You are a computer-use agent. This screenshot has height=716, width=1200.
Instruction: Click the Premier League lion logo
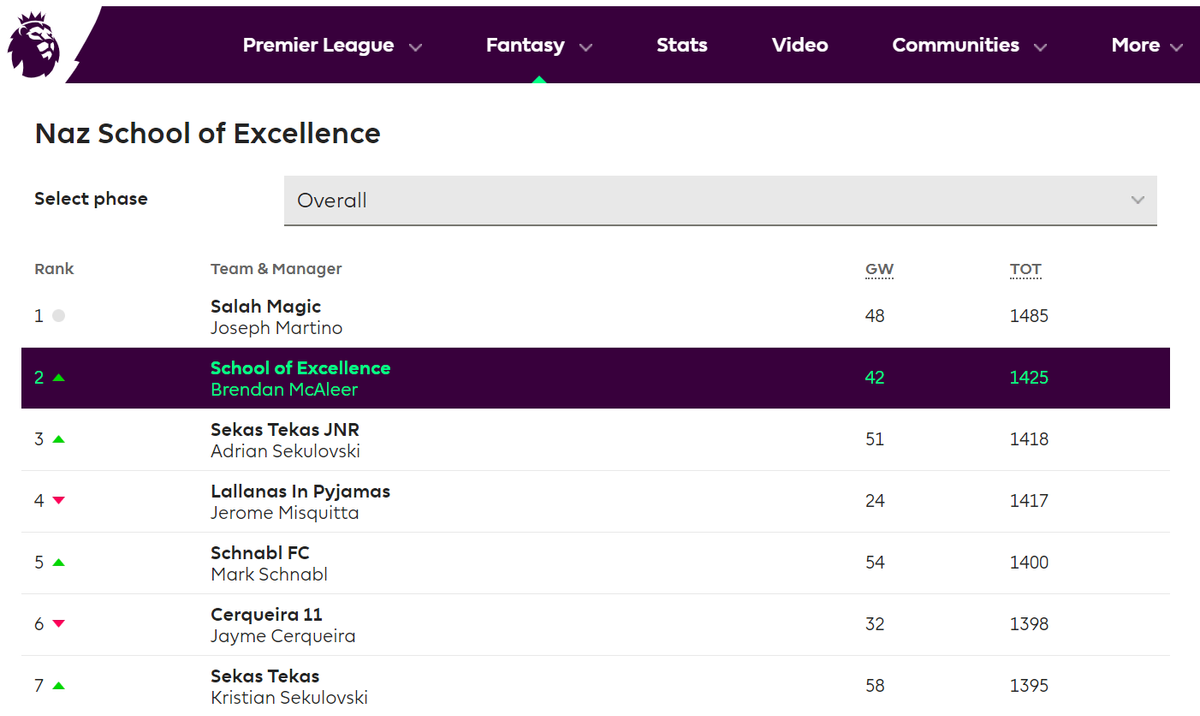click(x=34, y=46)
